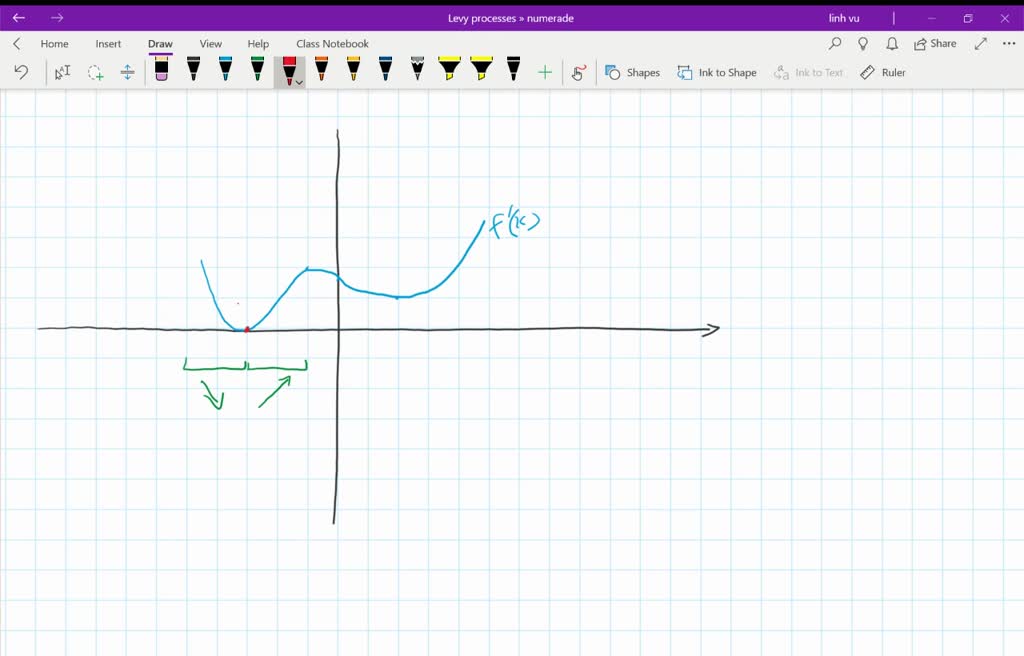Open the Search with the magnifier icon
The width and height of the screenshot is (1024, 656).
835,43
